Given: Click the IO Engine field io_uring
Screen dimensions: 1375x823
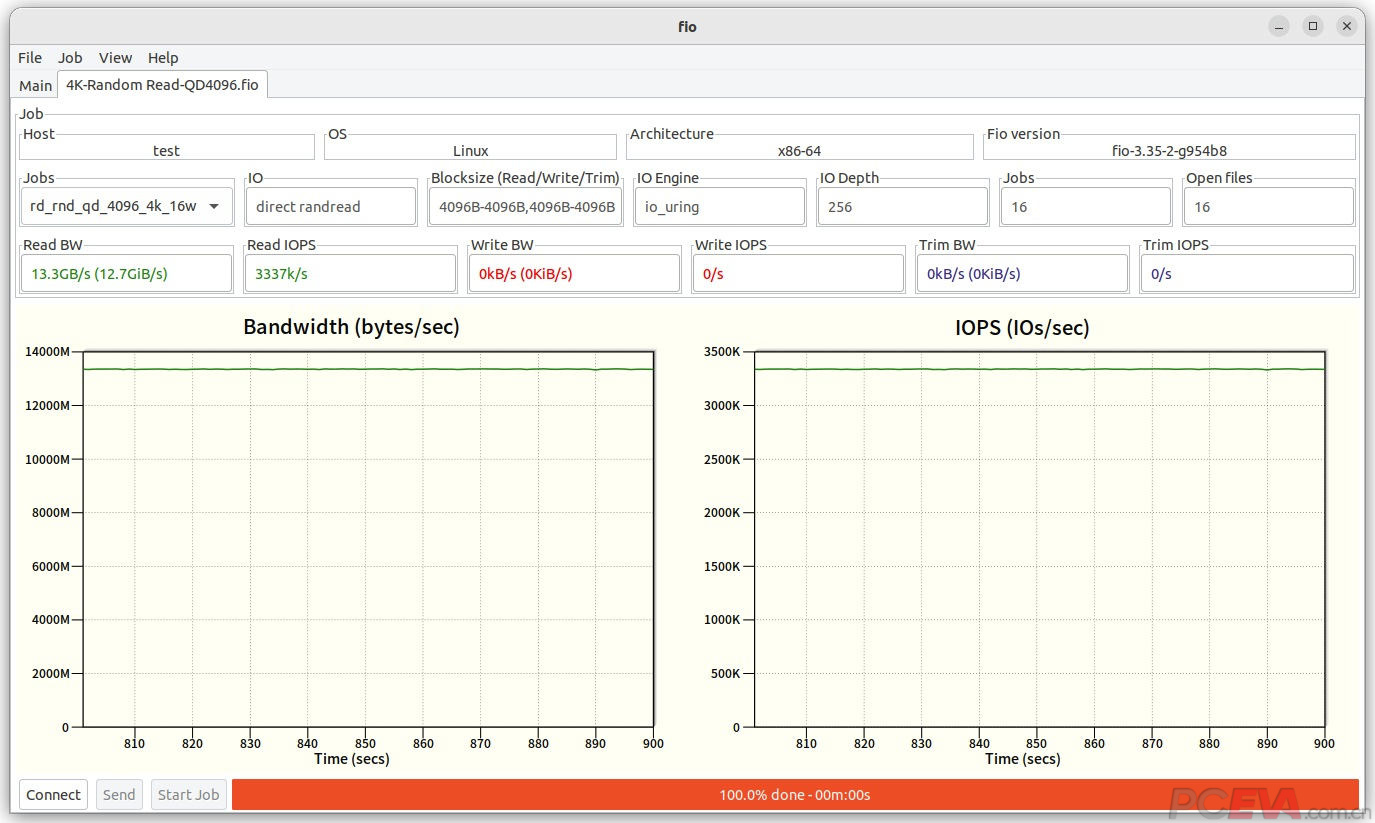Looking at the screenshot, I should [720, 207].
